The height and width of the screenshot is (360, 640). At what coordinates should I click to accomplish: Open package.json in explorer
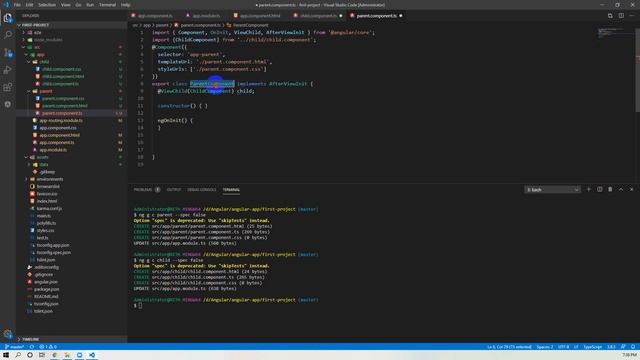coord(47,289)
